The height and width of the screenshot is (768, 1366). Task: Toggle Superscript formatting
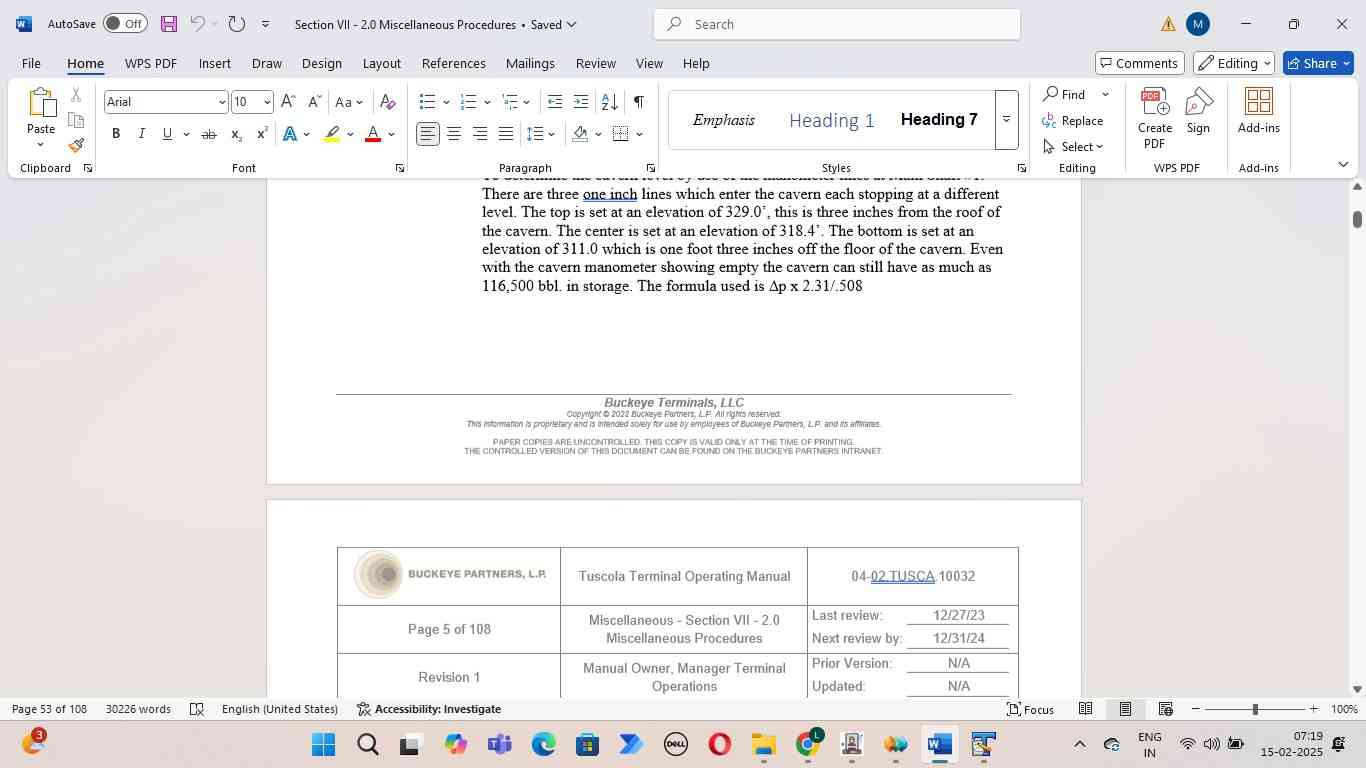coord(261,134)
